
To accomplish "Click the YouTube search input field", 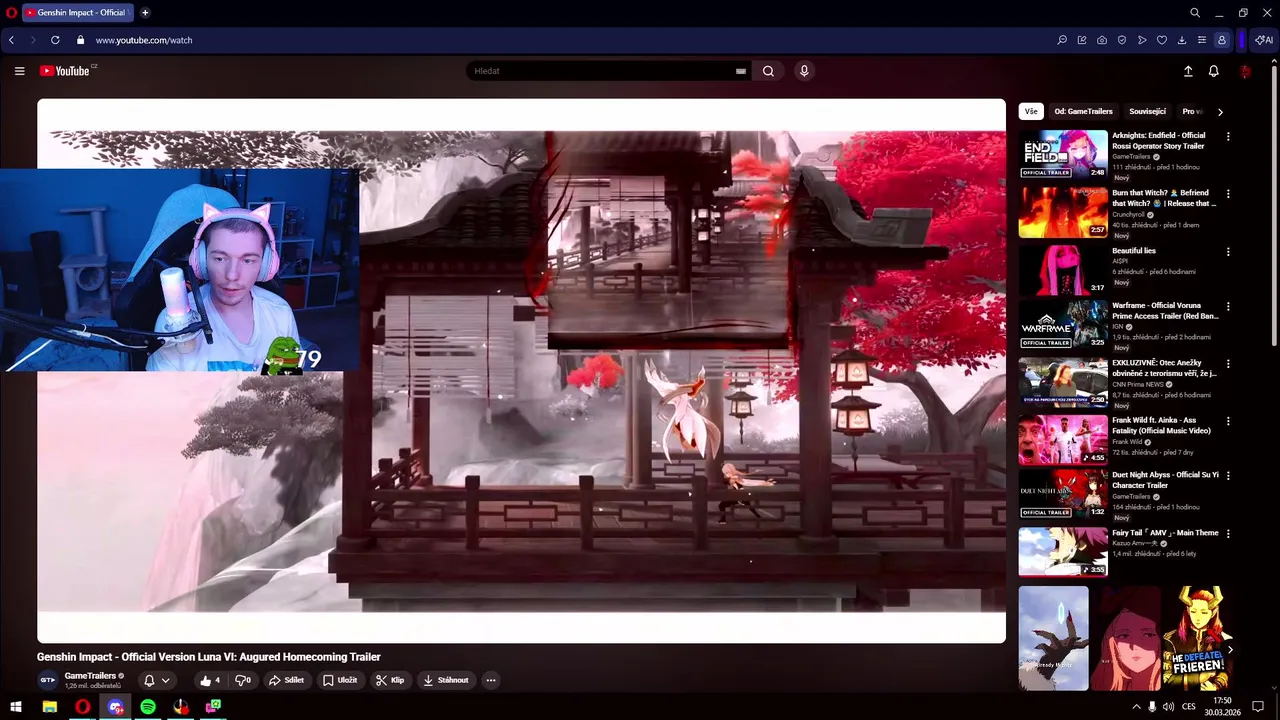I will pos(603,71).
